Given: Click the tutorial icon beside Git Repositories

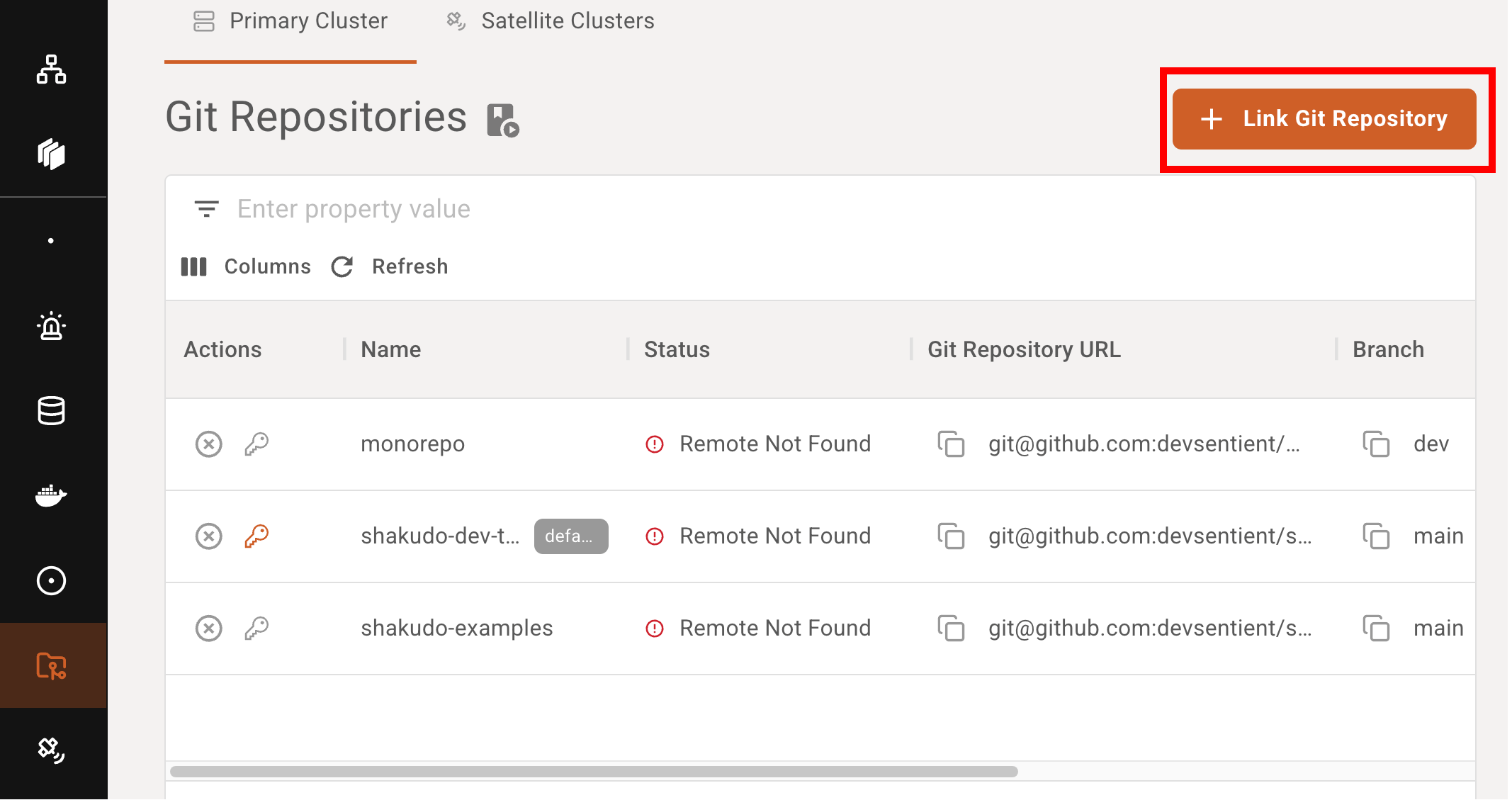Looking at the screenshot, I should point(503,120).
